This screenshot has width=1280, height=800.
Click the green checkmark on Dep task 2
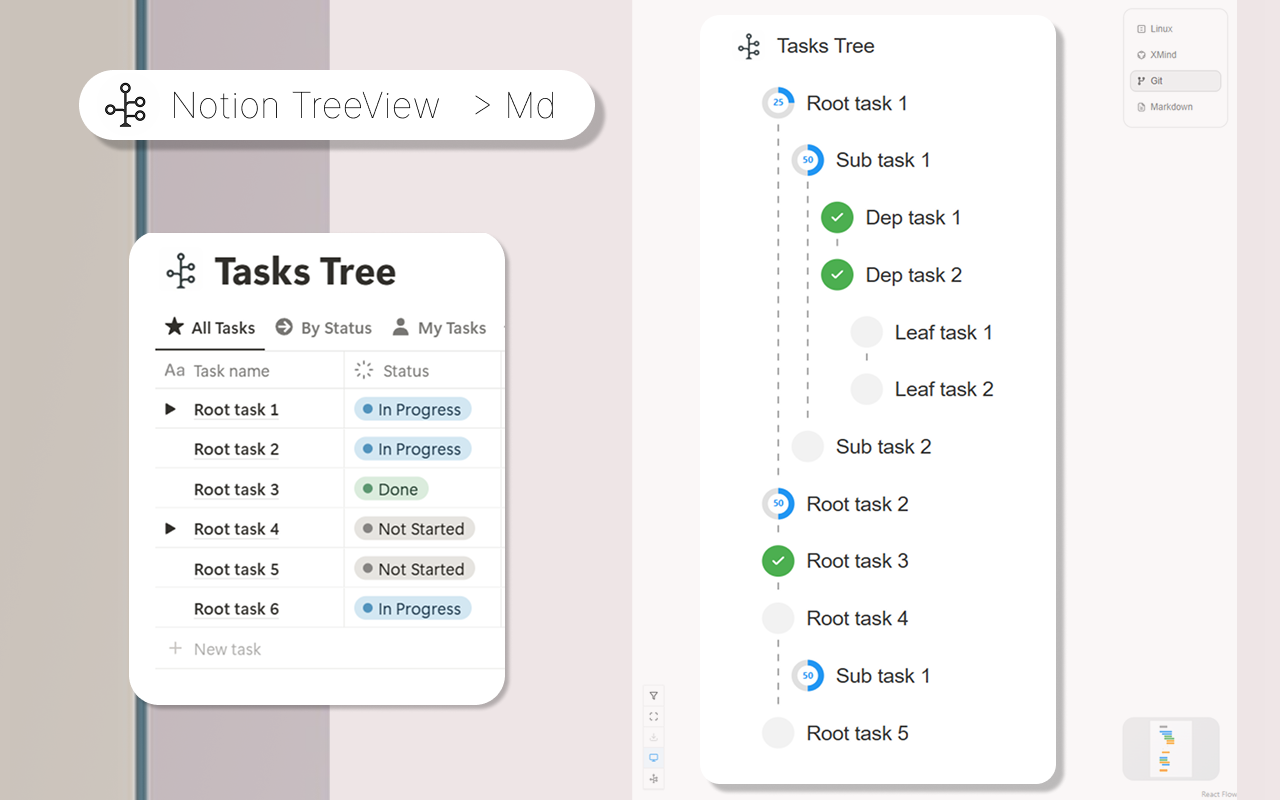(x=837, y=274)
